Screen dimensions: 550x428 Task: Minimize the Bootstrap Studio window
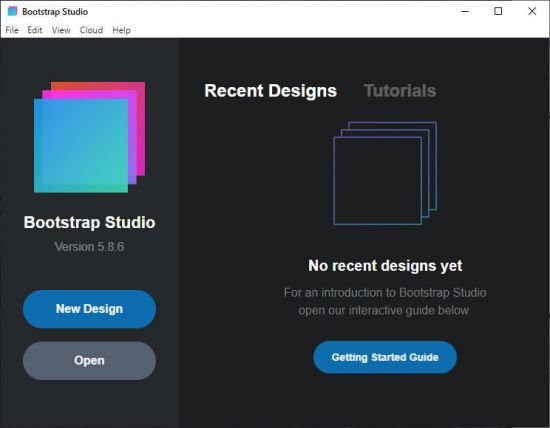(465, 11)
